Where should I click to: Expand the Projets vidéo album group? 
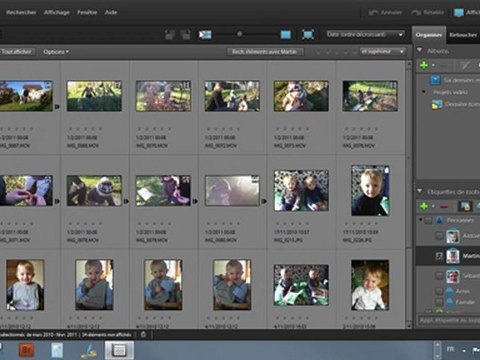pyautogui.click(x=424, y=92)
